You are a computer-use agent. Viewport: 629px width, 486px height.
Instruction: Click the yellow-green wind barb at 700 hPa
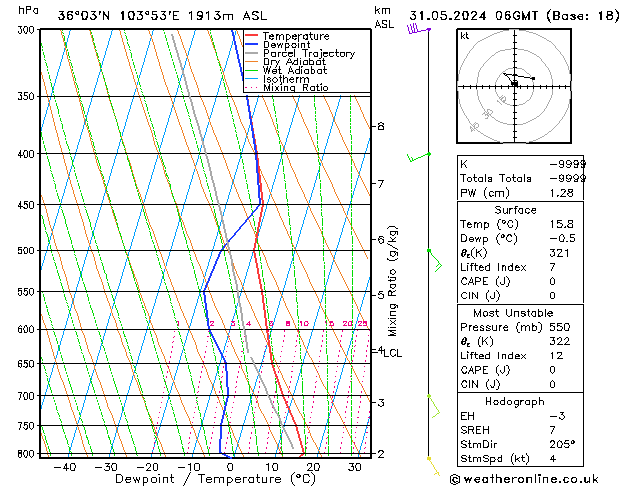pos(434,406)
